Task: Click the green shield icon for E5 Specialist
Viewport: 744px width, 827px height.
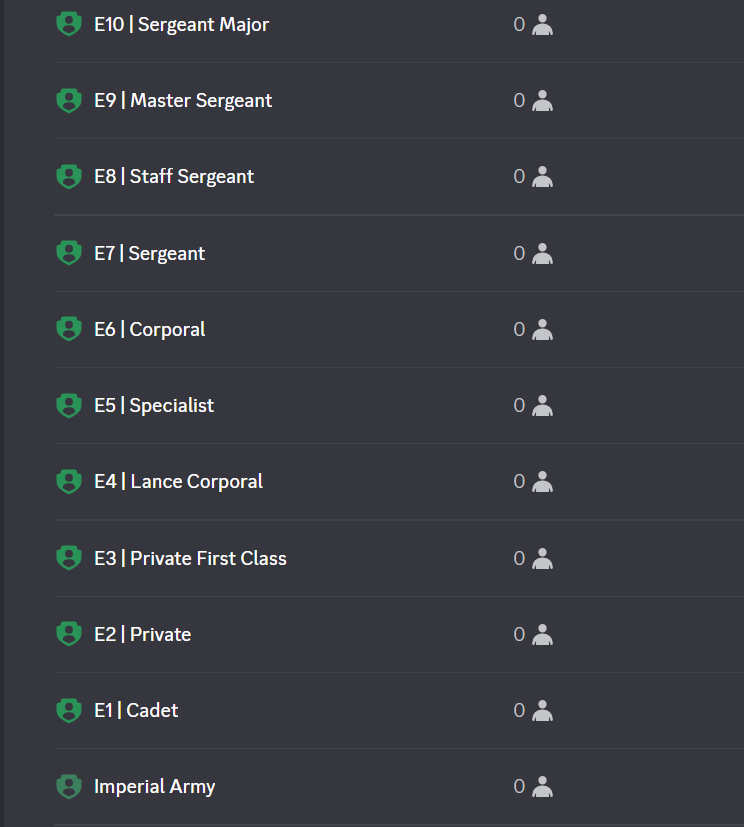Action: [68, 405]
